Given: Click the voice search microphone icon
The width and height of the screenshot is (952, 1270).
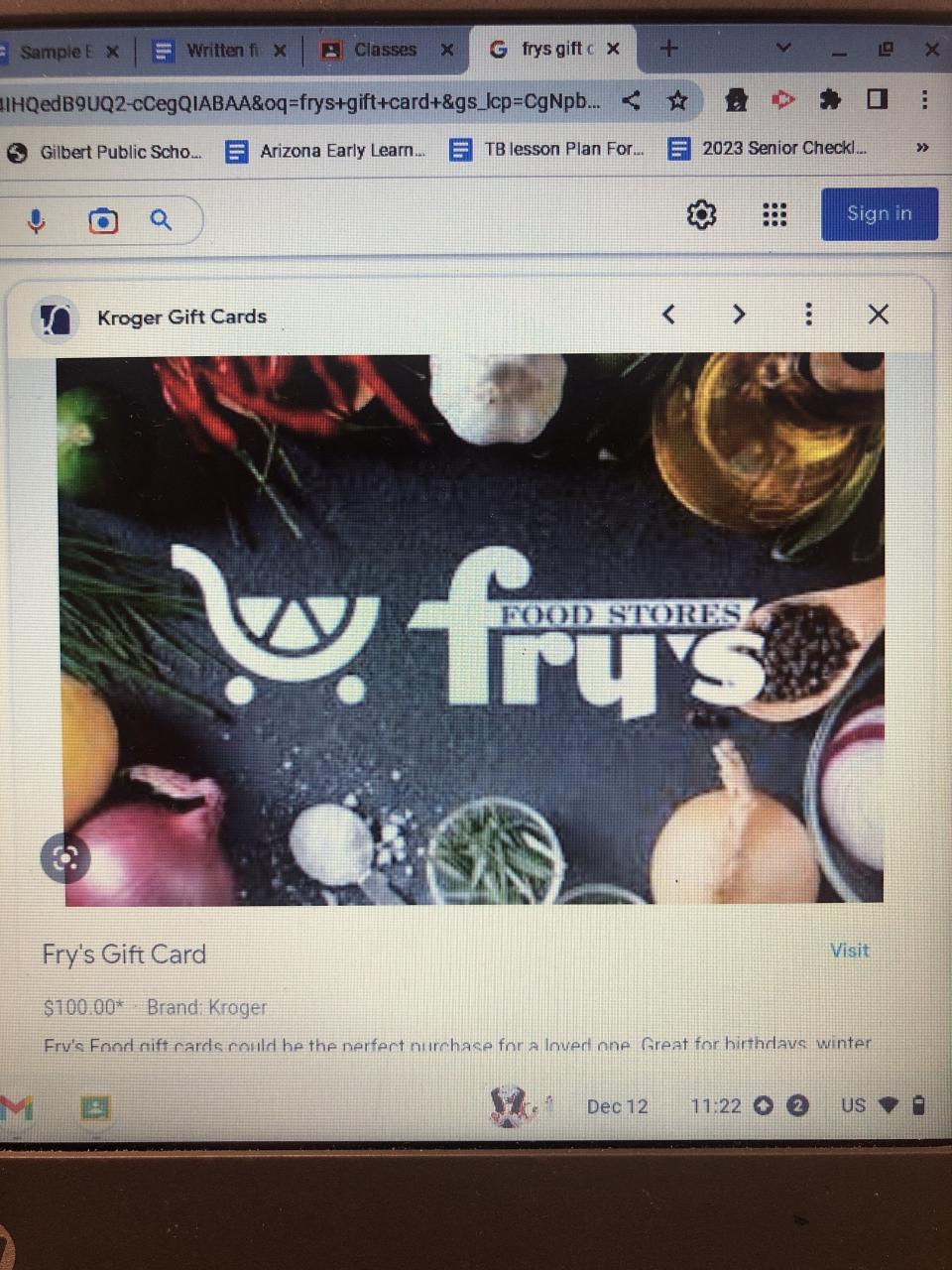Looking at the screenshot, I should pyautogui.click(x=36, y=220).
